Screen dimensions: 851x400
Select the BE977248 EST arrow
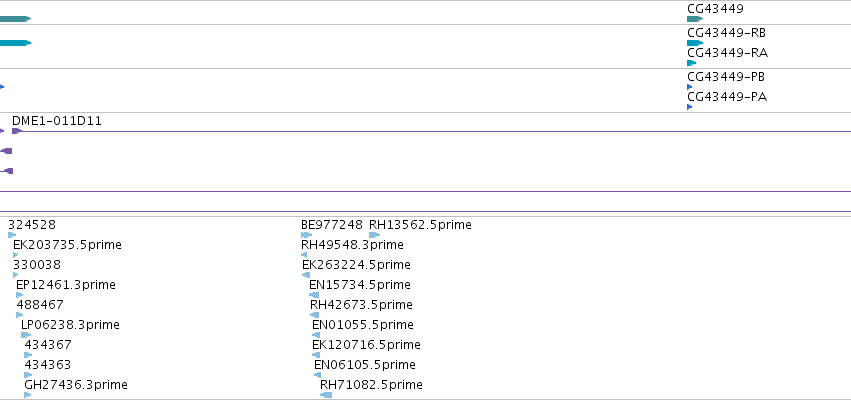[x=307, y=235]
